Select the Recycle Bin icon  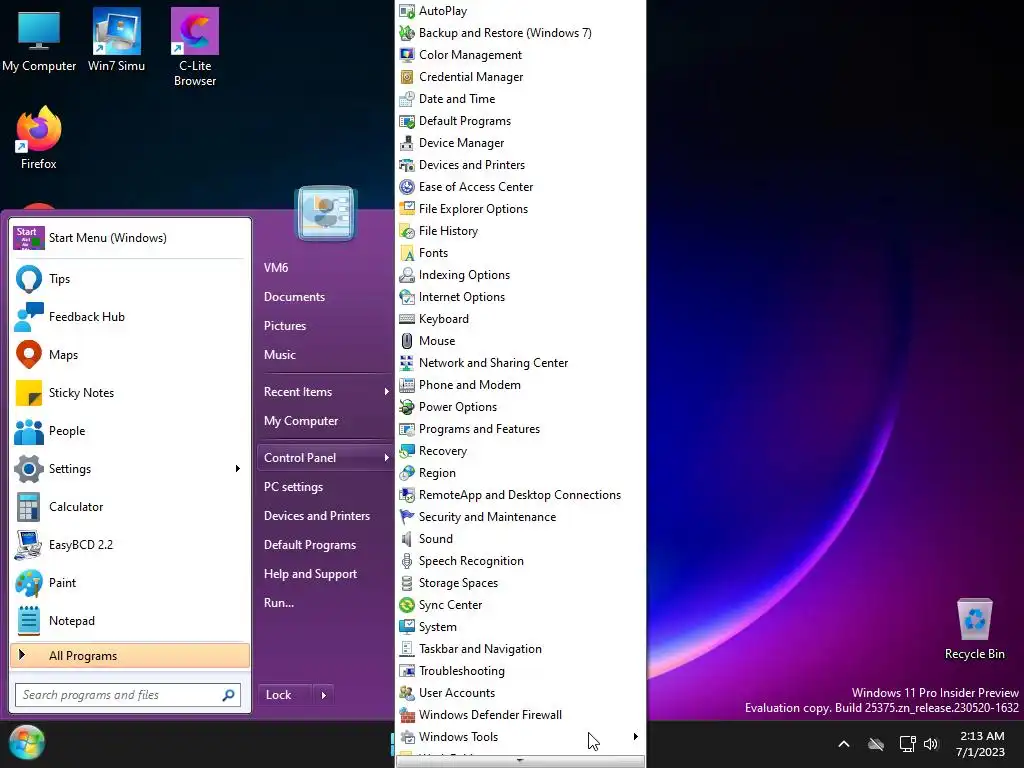[974, 629]
